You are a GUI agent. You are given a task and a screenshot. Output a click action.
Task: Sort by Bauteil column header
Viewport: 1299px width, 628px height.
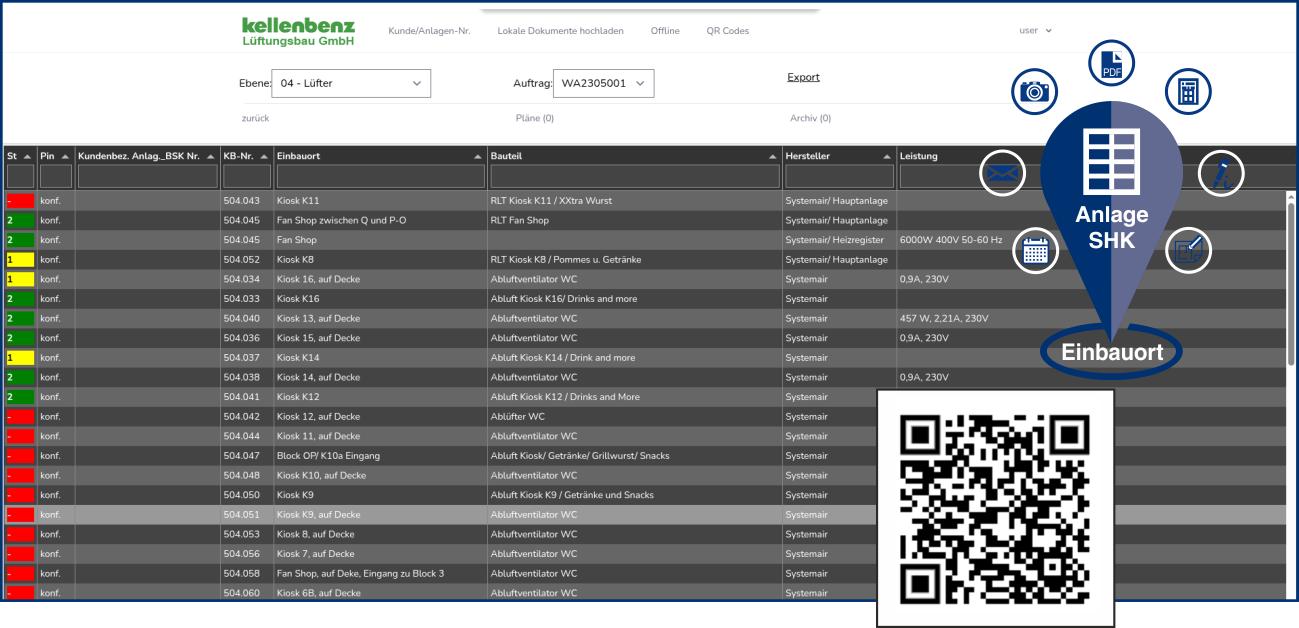634,156
